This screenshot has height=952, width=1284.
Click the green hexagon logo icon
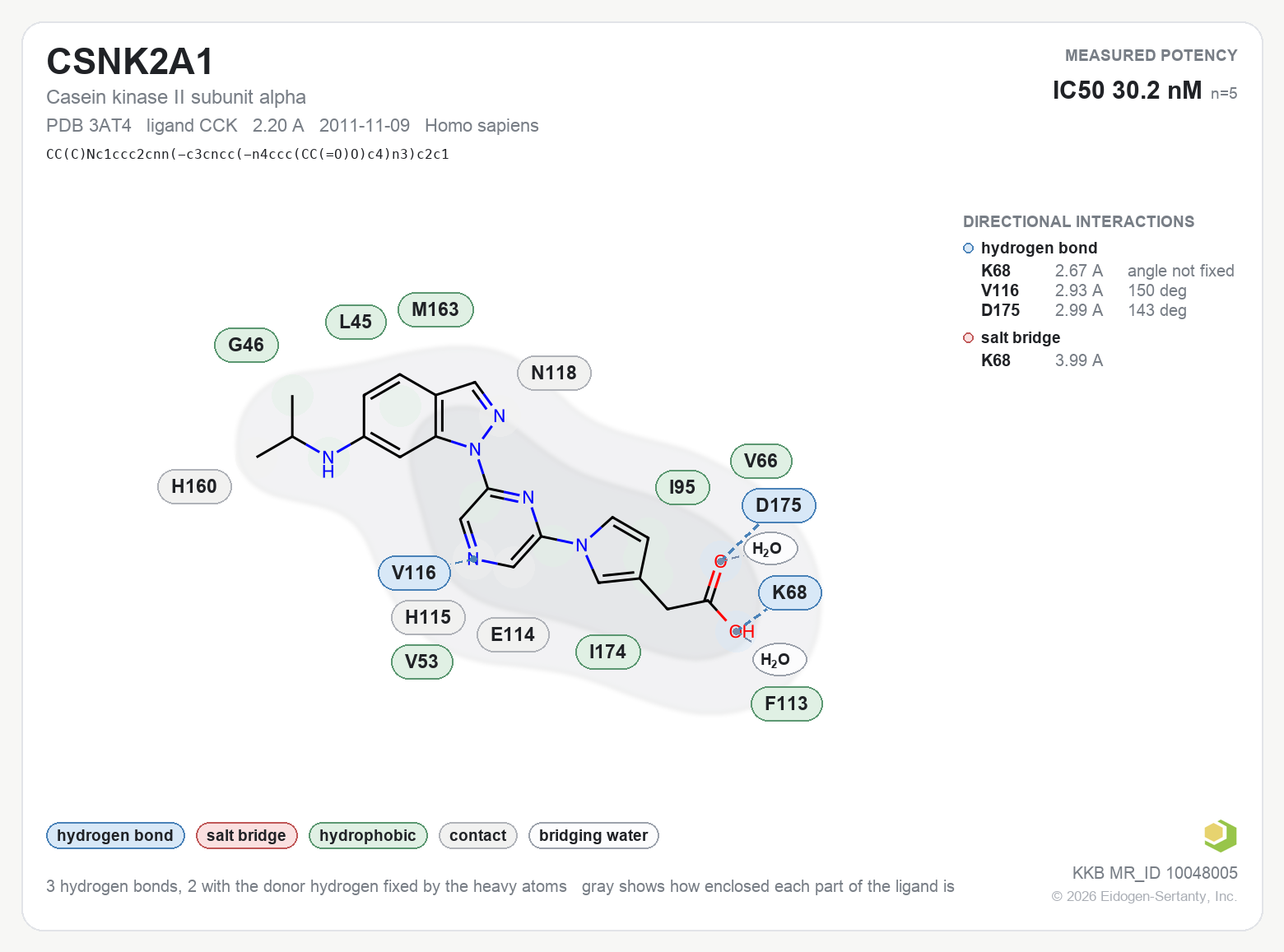coord(1220,836)
